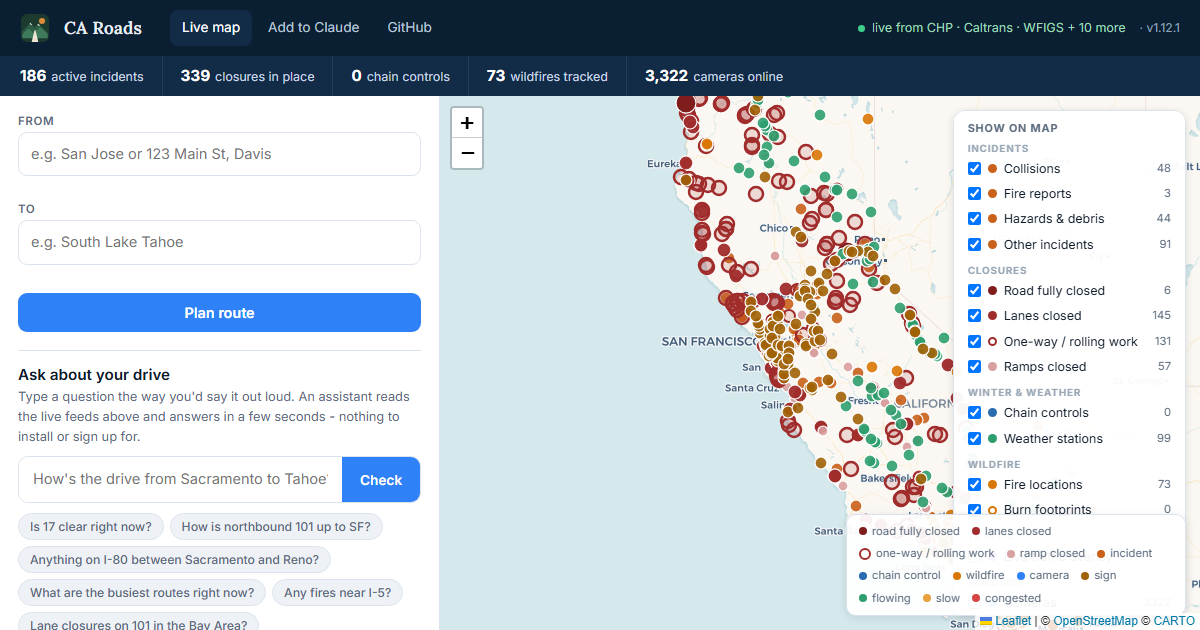The height and width of the screenshot is (630, 1200).
Task: Zoom out the map with minus button
Action: (467, 153)
